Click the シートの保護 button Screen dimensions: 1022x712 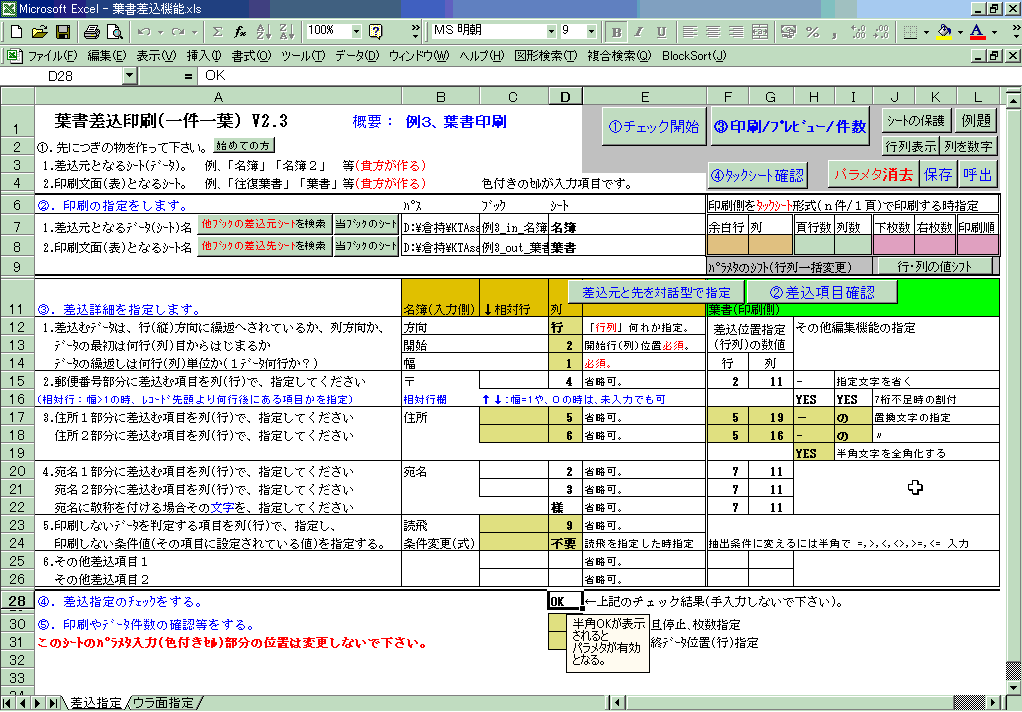pos(915,121)
